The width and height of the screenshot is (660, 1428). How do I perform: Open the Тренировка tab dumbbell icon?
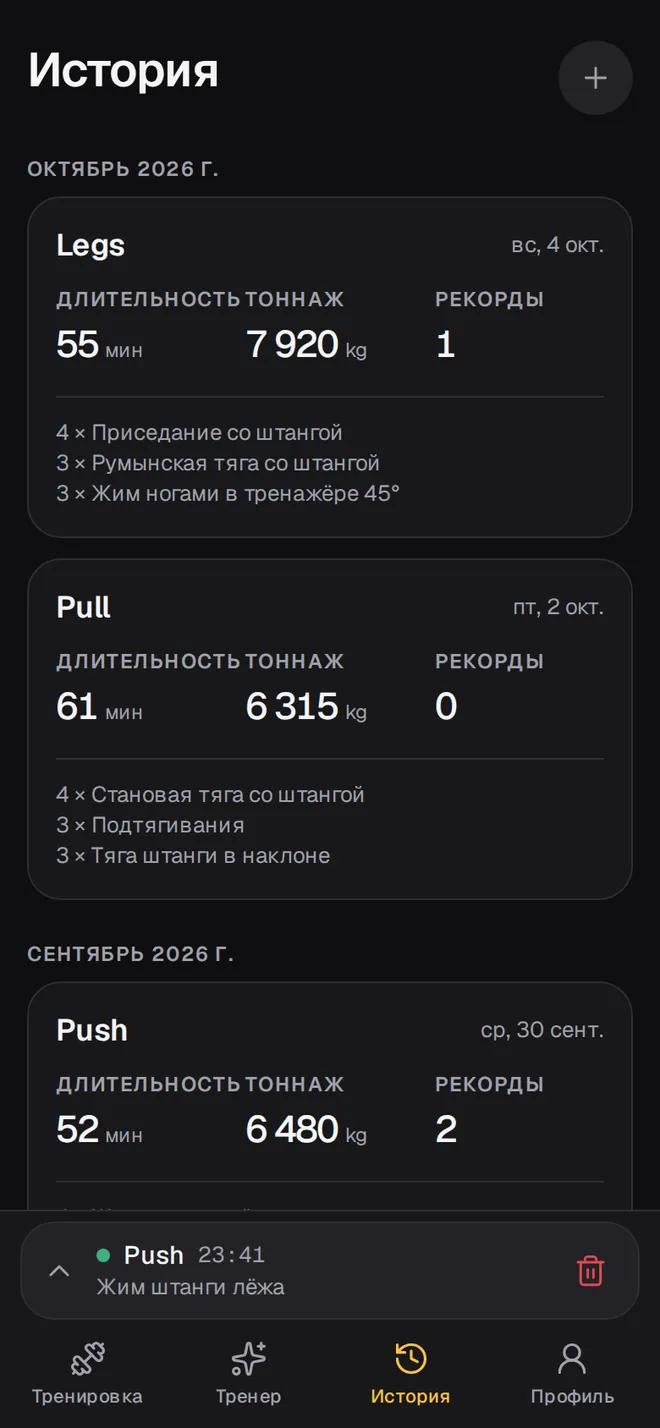click(x=87, y=1359)
